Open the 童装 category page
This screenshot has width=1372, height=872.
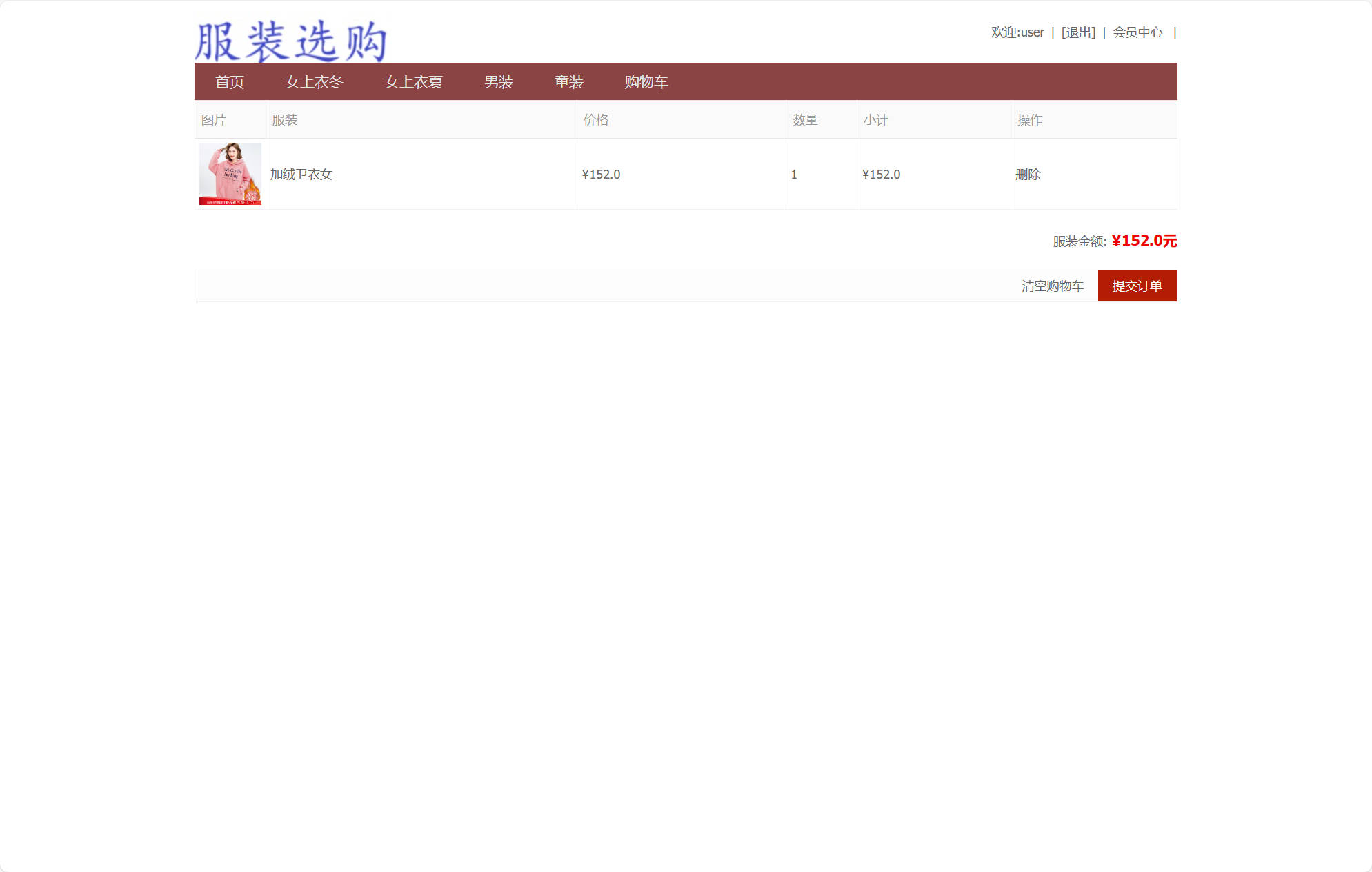click(x=568, y=81)
